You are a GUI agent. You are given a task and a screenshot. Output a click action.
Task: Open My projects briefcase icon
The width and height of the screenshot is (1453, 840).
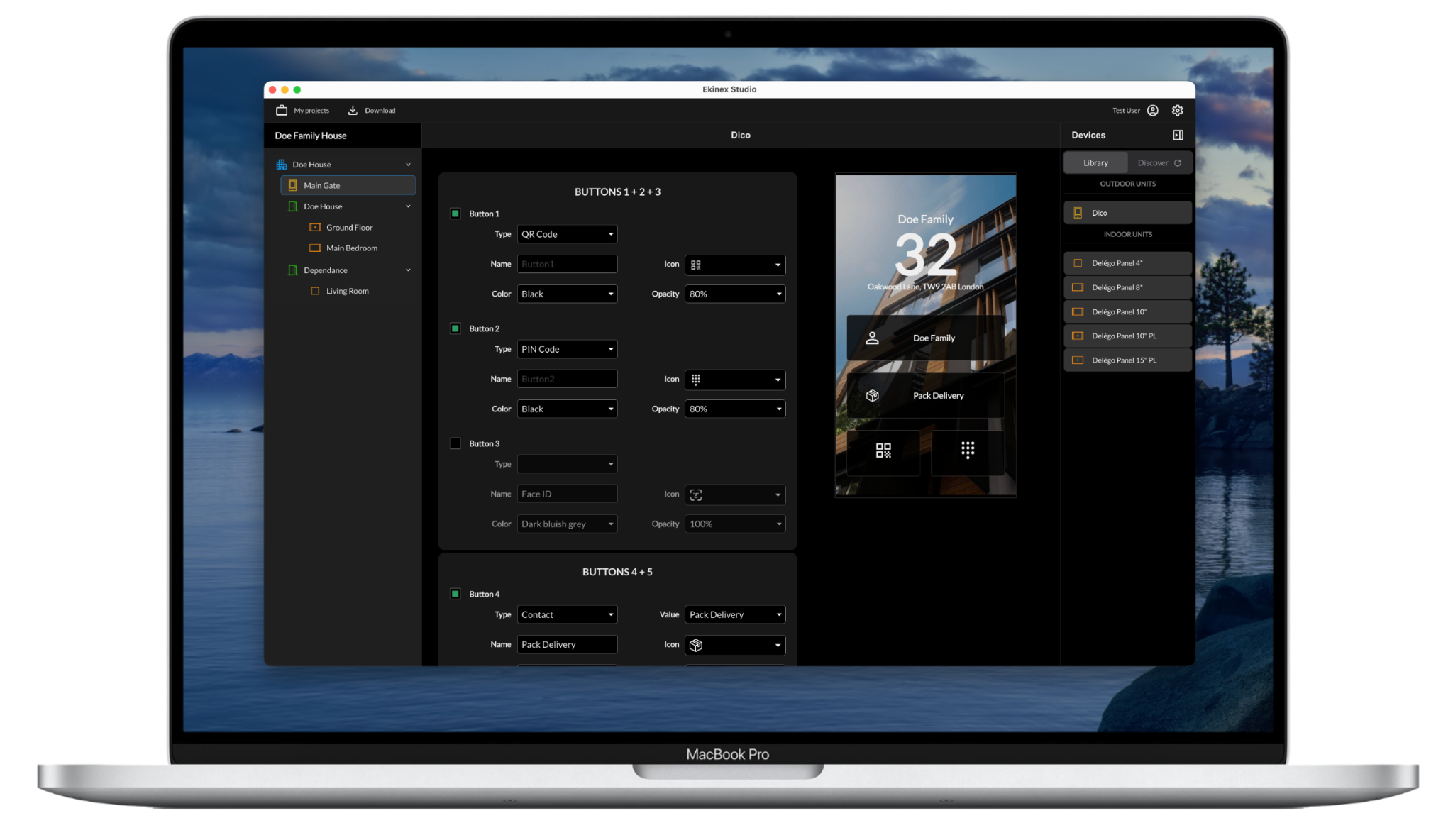pos(282,110)
